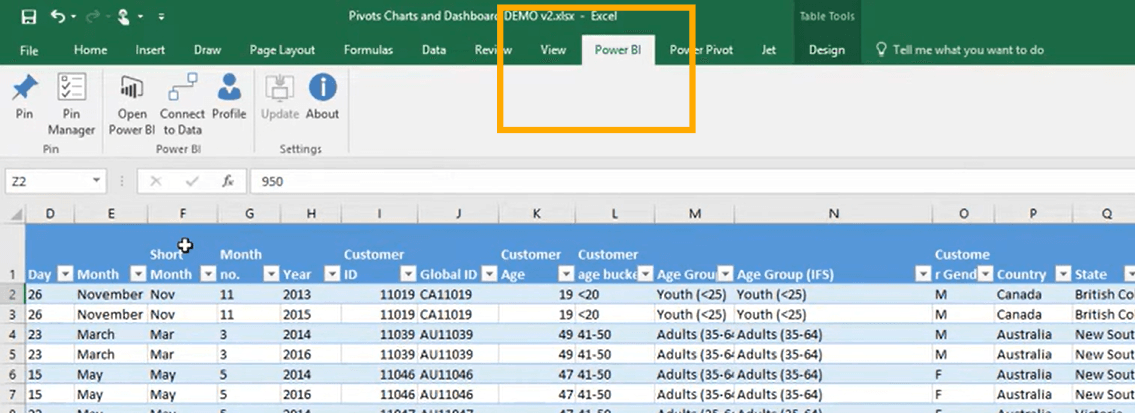Image resolution: width=1135 pixels, height=413 pixels.
Task: Click Year cell 2016 in row 5
Action: (x=311, y=354)
